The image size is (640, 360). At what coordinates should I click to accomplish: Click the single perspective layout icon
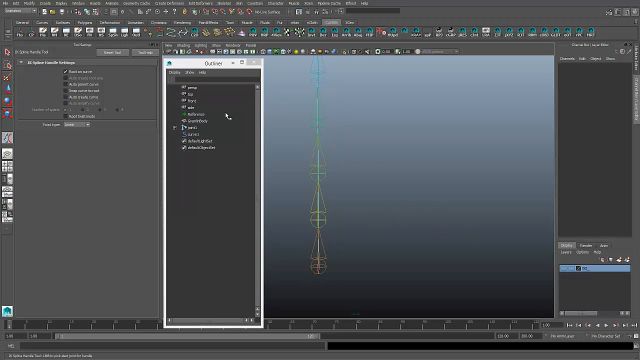coord(7,153)
